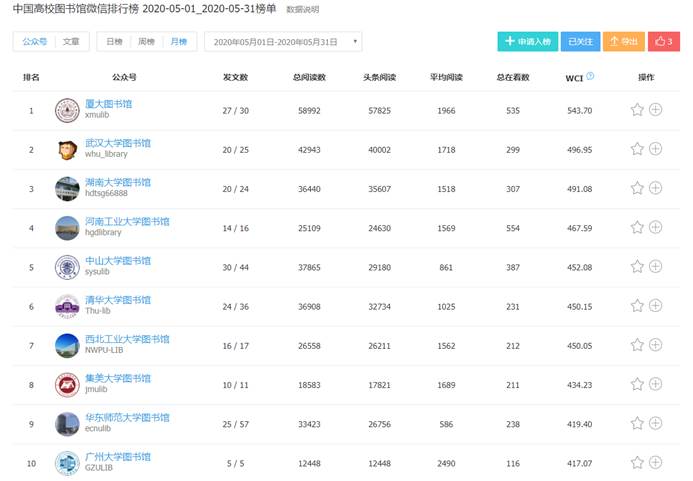
Task: Click plus circle icon for 广州大学图书馆
Action: point(656,462)
